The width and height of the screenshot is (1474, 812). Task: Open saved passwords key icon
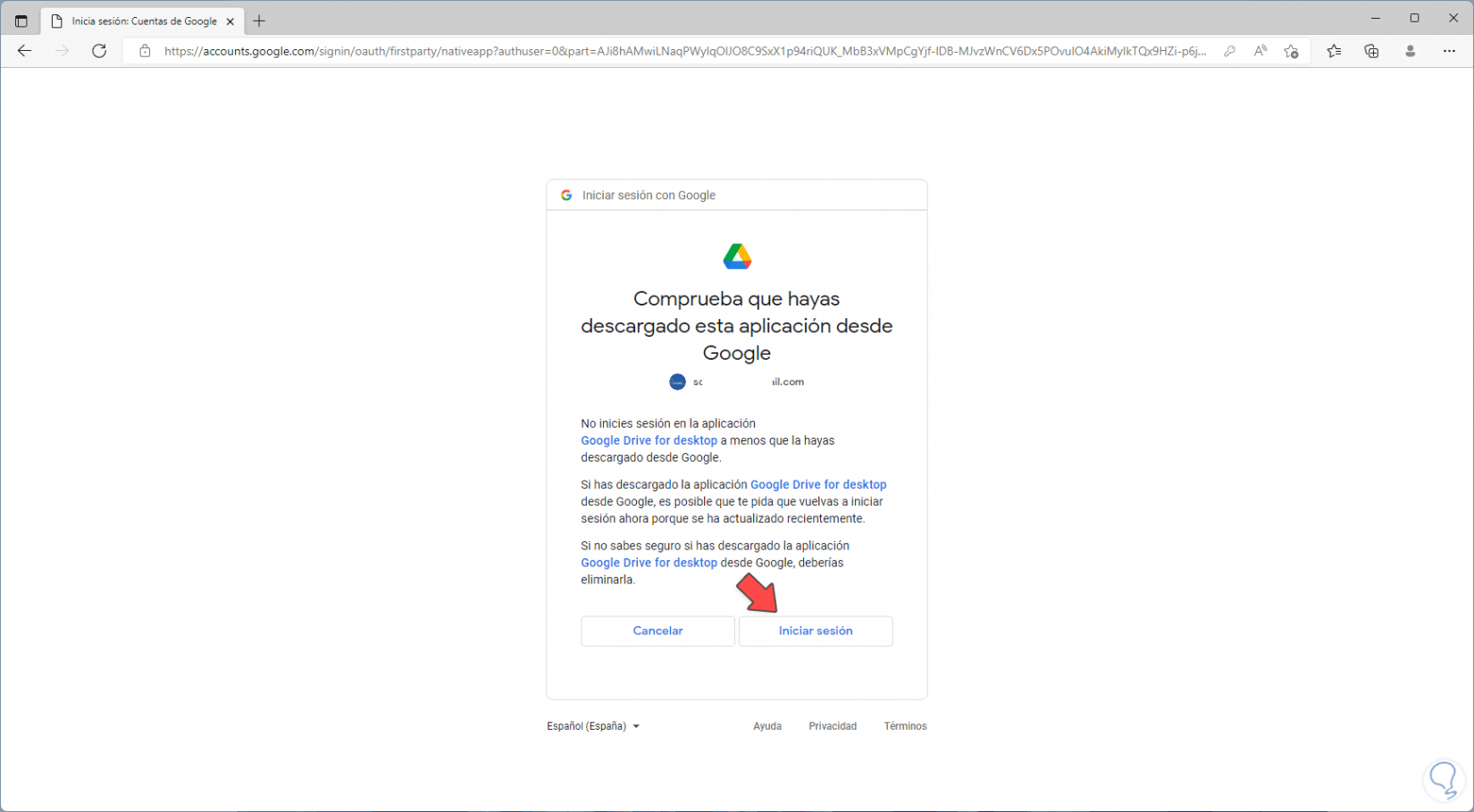(x=1230, y=51)
